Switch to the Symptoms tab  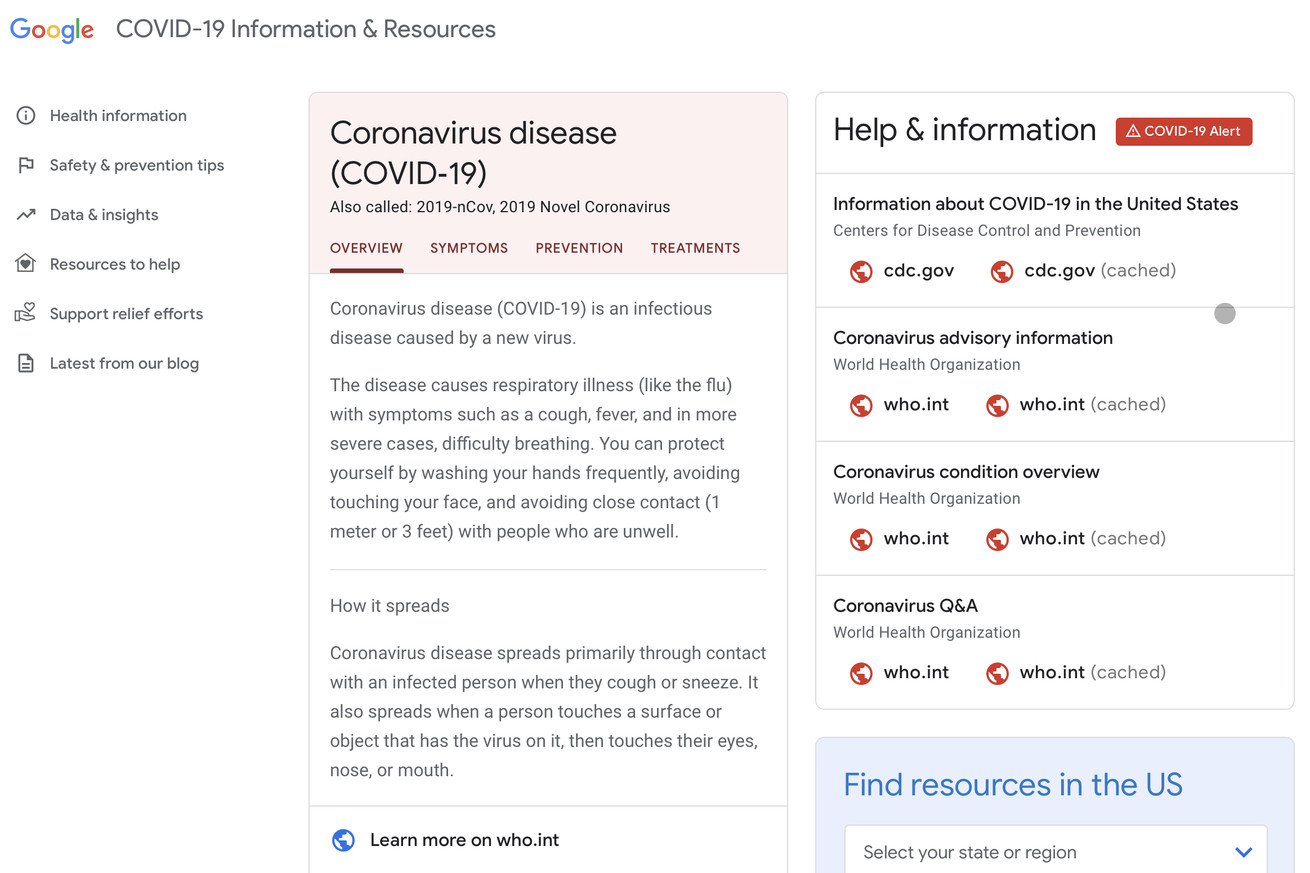(x=469, y=248)
